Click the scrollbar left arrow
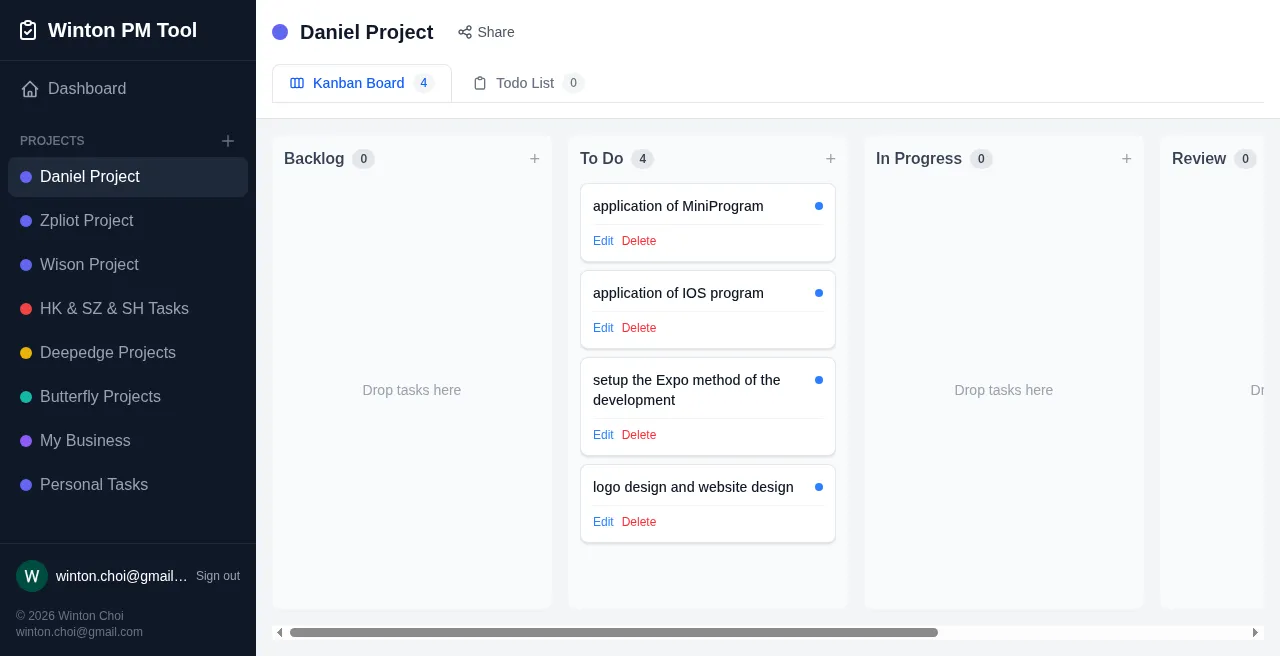1280x656 pixels. tap(279, 632)
